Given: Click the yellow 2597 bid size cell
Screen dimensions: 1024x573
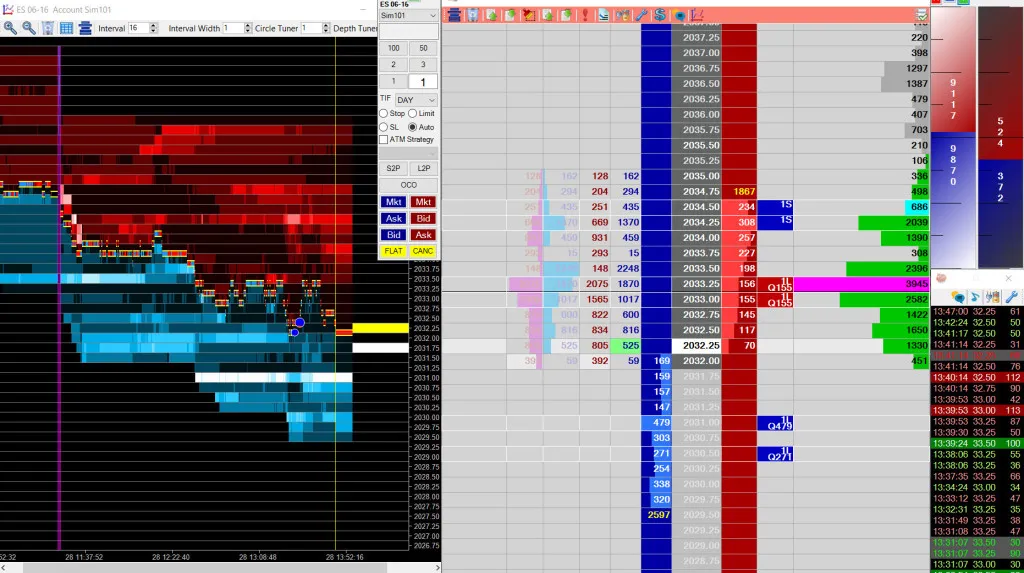Looking at the screenshot, I should pyautogui.click(x=656, y=515).
